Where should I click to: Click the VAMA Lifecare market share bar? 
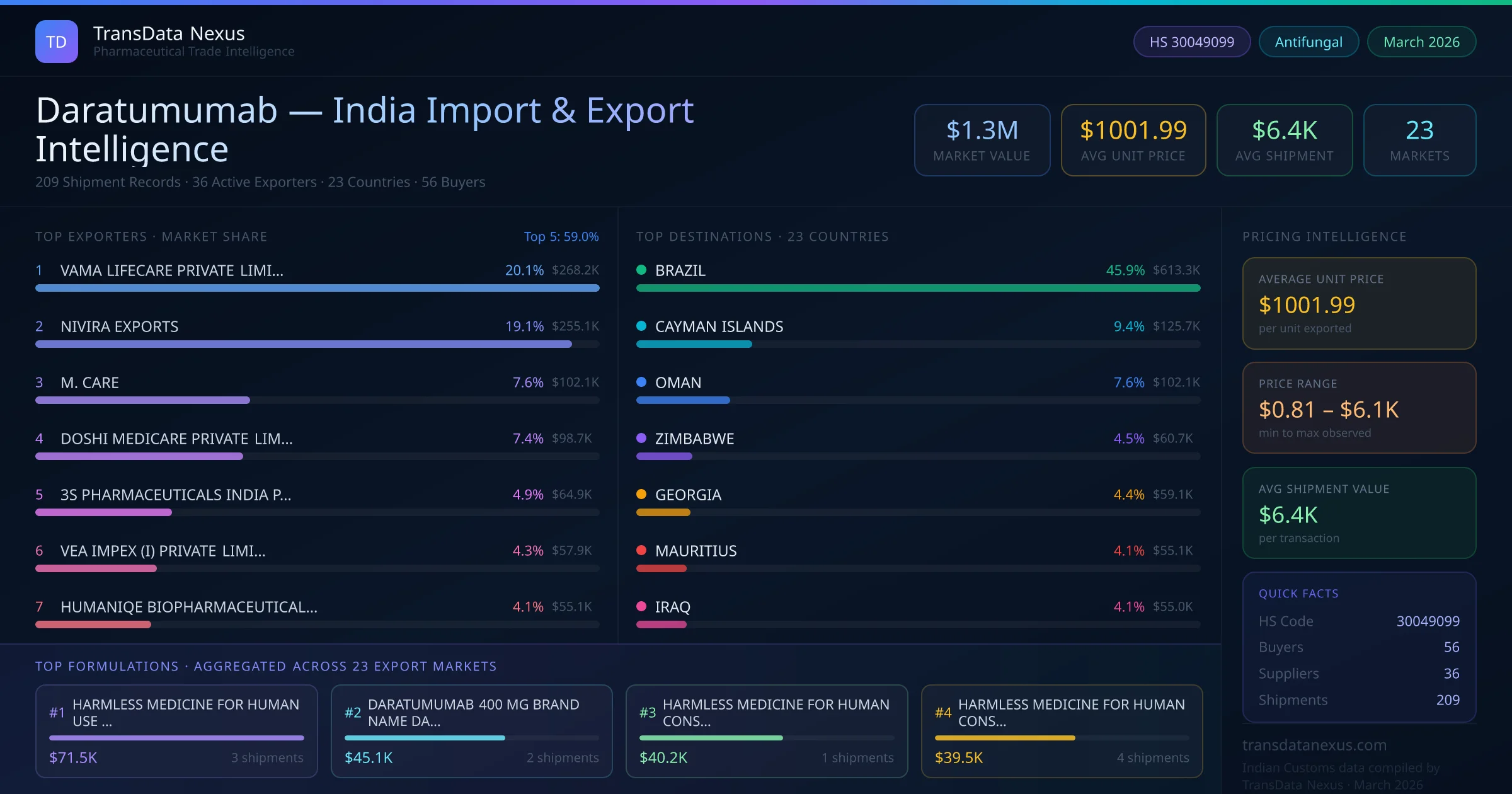pyautogui.click(x=317, y=288)
